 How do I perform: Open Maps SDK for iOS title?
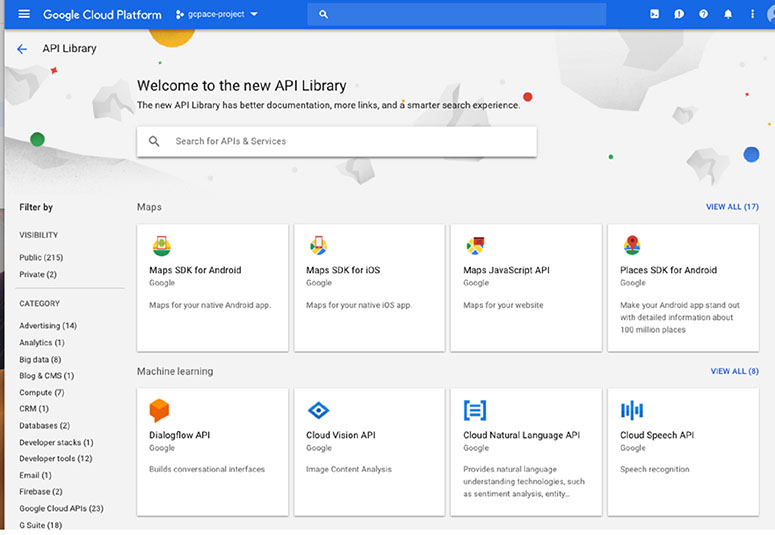343,270
